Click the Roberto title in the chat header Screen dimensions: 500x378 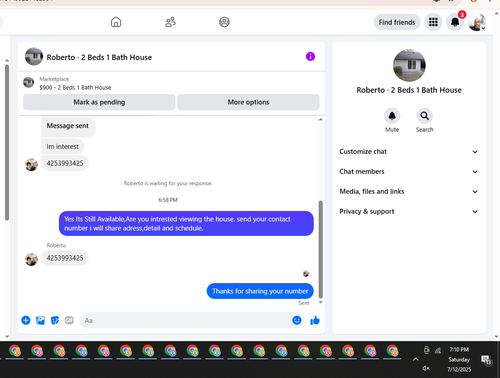[99, 57]
